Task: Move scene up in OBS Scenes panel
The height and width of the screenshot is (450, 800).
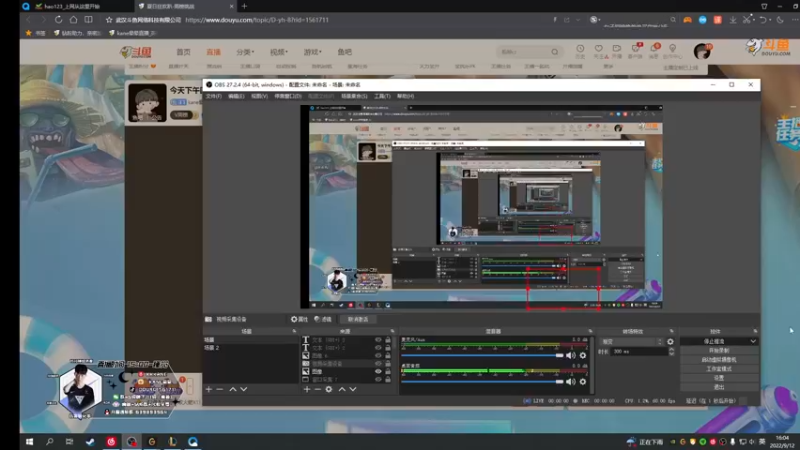Action: tap(233, 389)
